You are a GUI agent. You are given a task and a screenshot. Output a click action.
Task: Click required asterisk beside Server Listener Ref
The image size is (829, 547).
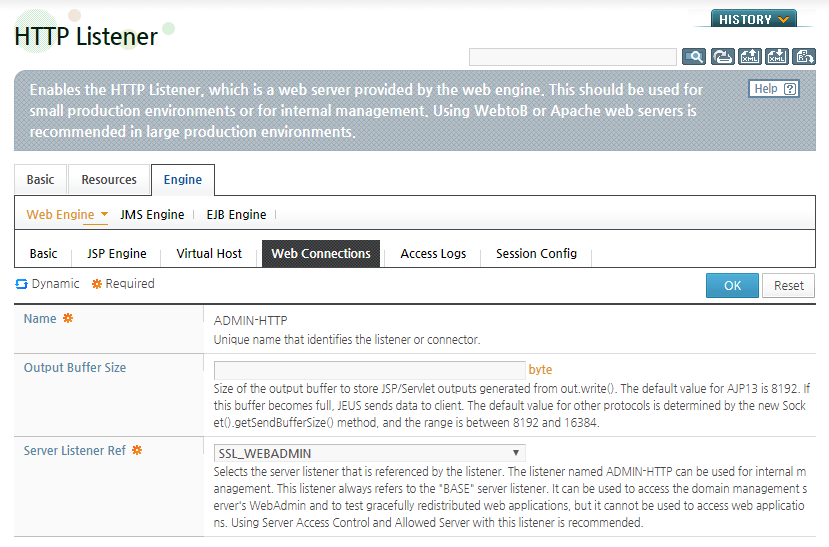pyautogui.click(x=137, y=450)
